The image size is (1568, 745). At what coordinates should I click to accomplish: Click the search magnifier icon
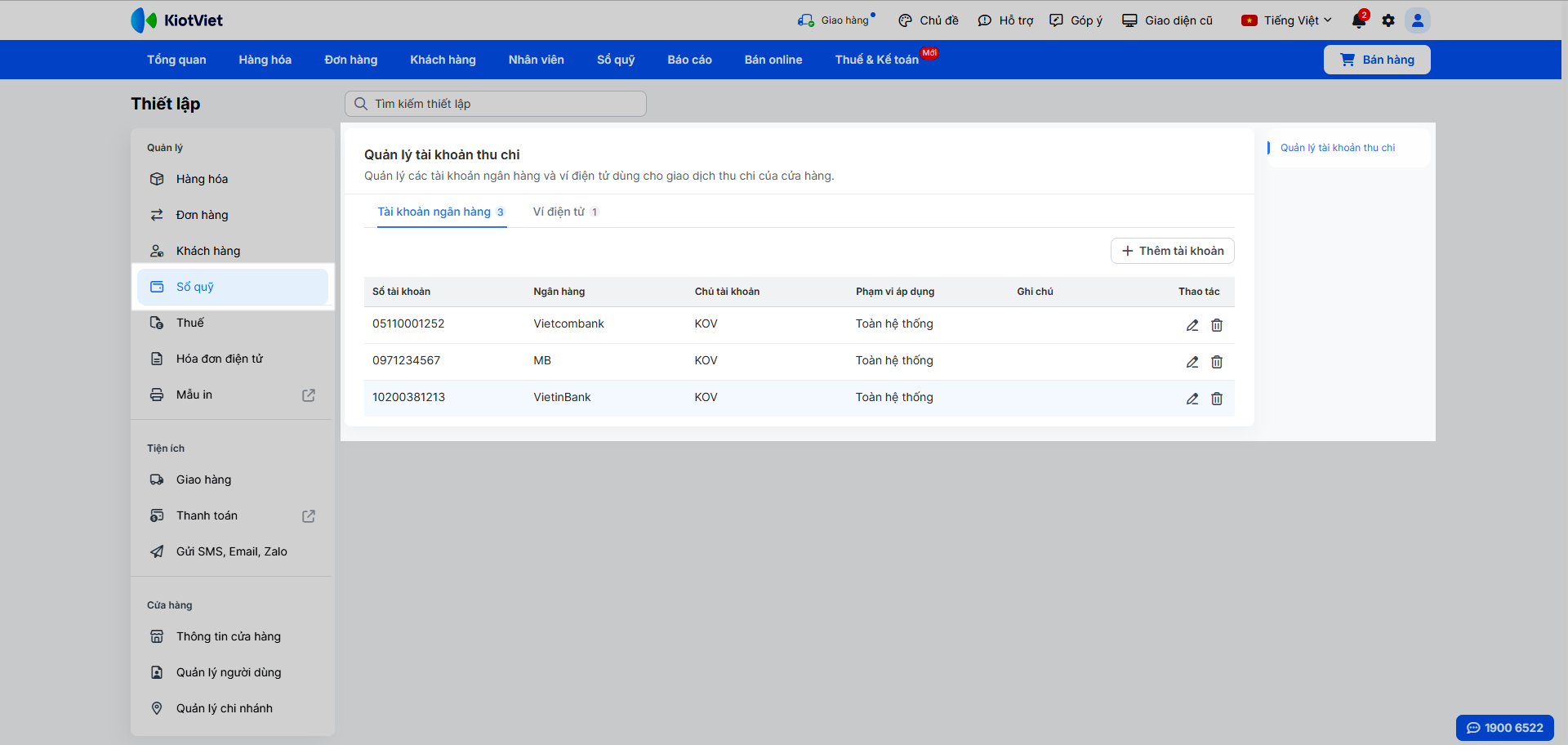pos(361,104)
